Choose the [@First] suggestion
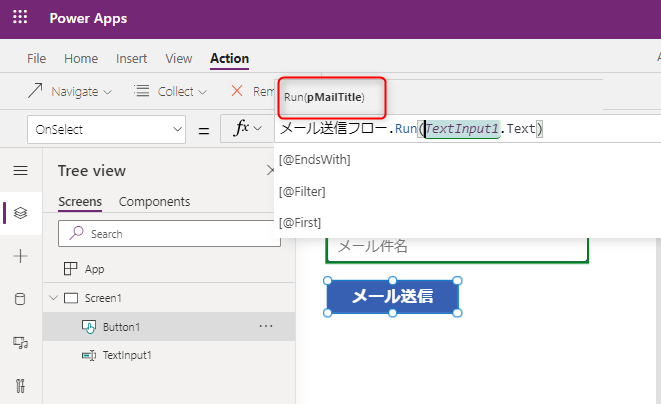The image size is (661, 404). (300, 222)
